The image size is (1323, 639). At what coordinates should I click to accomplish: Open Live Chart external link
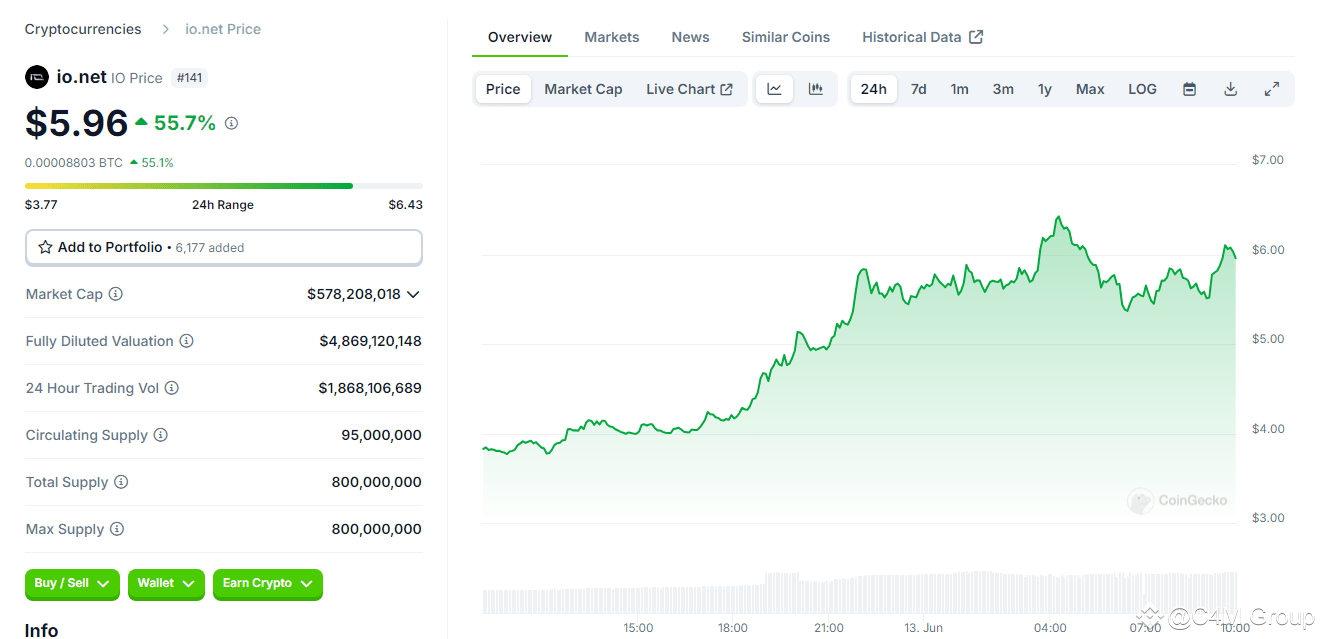tap(690, 89)
